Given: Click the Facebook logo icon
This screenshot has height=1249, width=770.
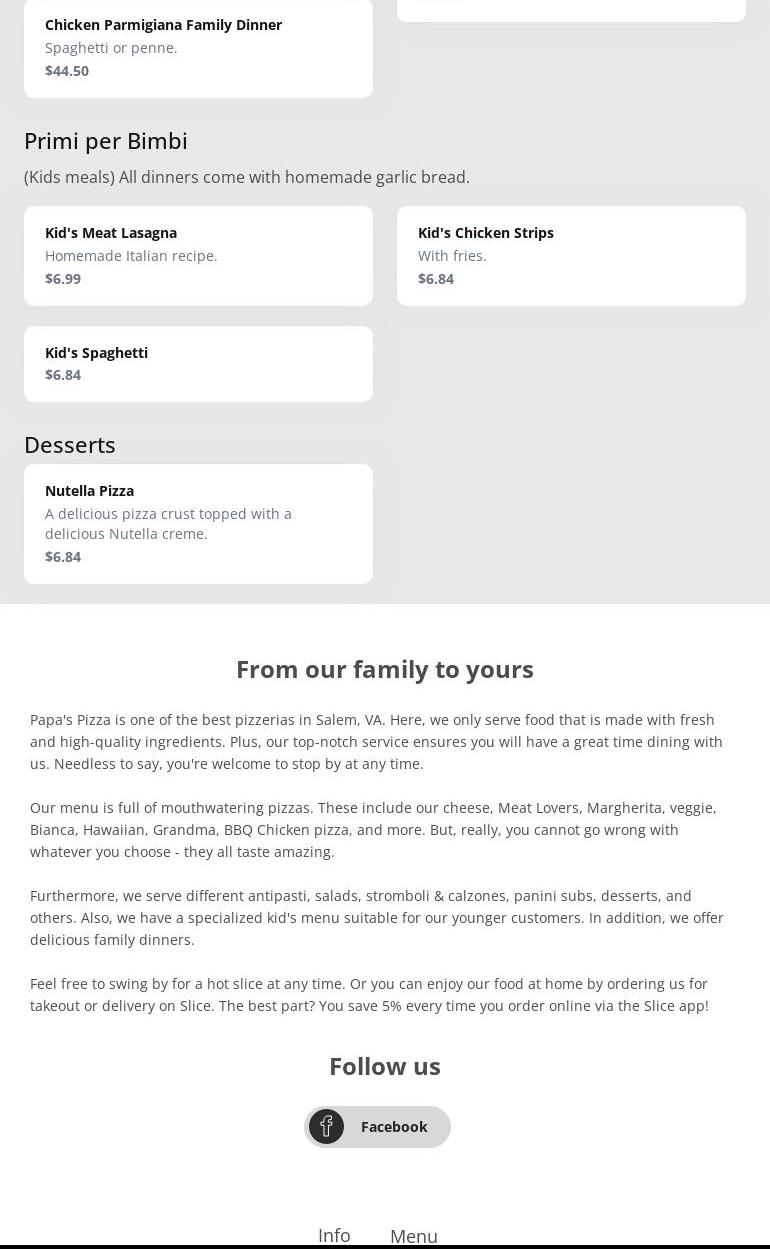Looking at the screenshot, I should pos(326,1127).
